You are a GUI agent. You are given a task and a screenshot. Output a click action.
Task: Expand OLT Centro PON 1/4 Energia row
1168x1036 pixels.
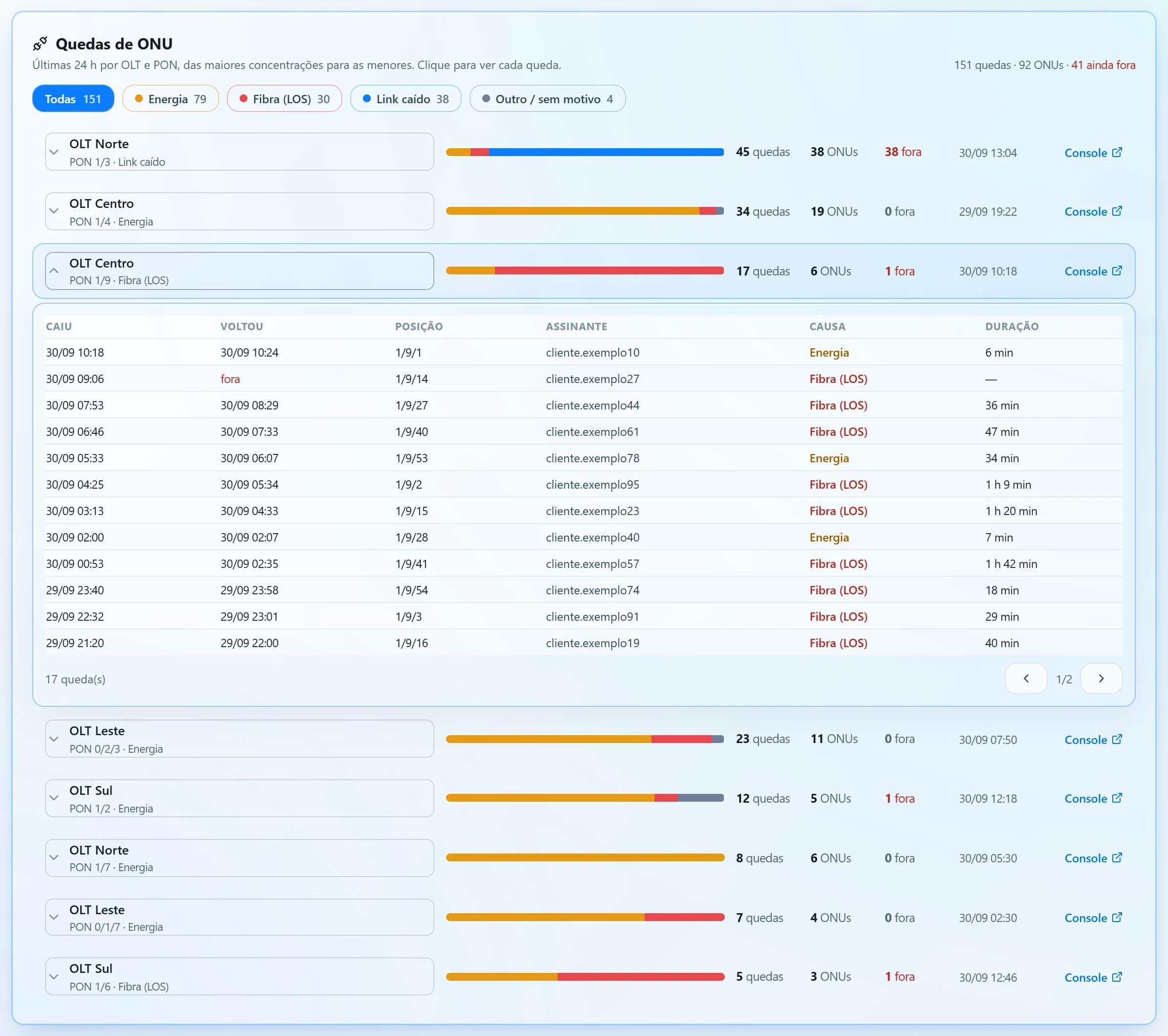[x=240, y=211]
